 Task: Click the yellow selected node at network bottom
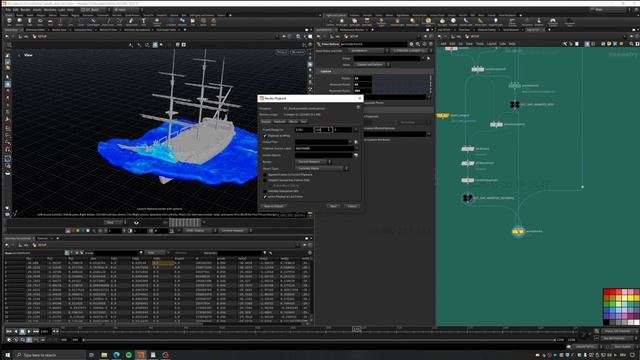pos(518,231)
